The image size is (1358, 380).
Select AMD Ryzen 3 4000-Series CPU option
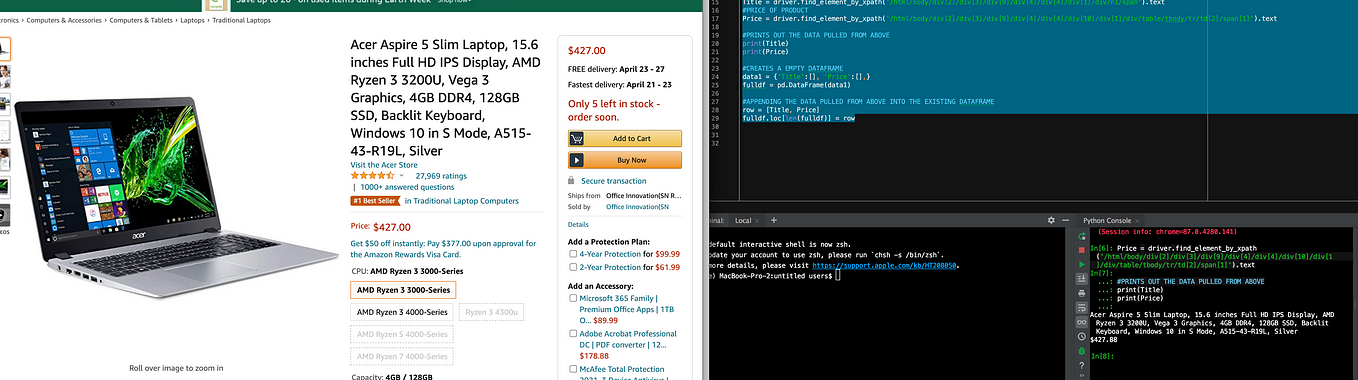[x=403, y=312]
